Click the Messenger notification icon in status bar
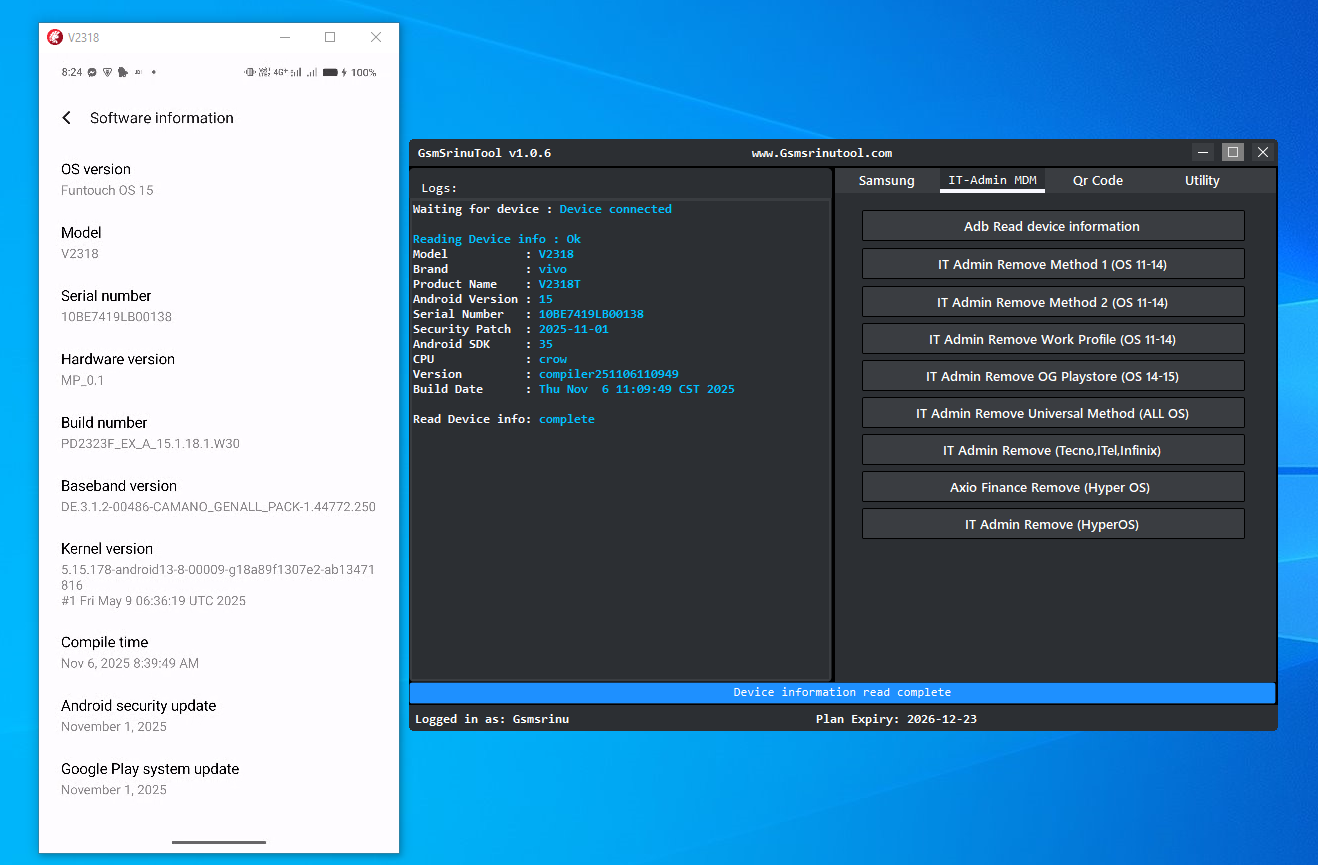This screenshot has height=865, width=1318. point(92,73)
